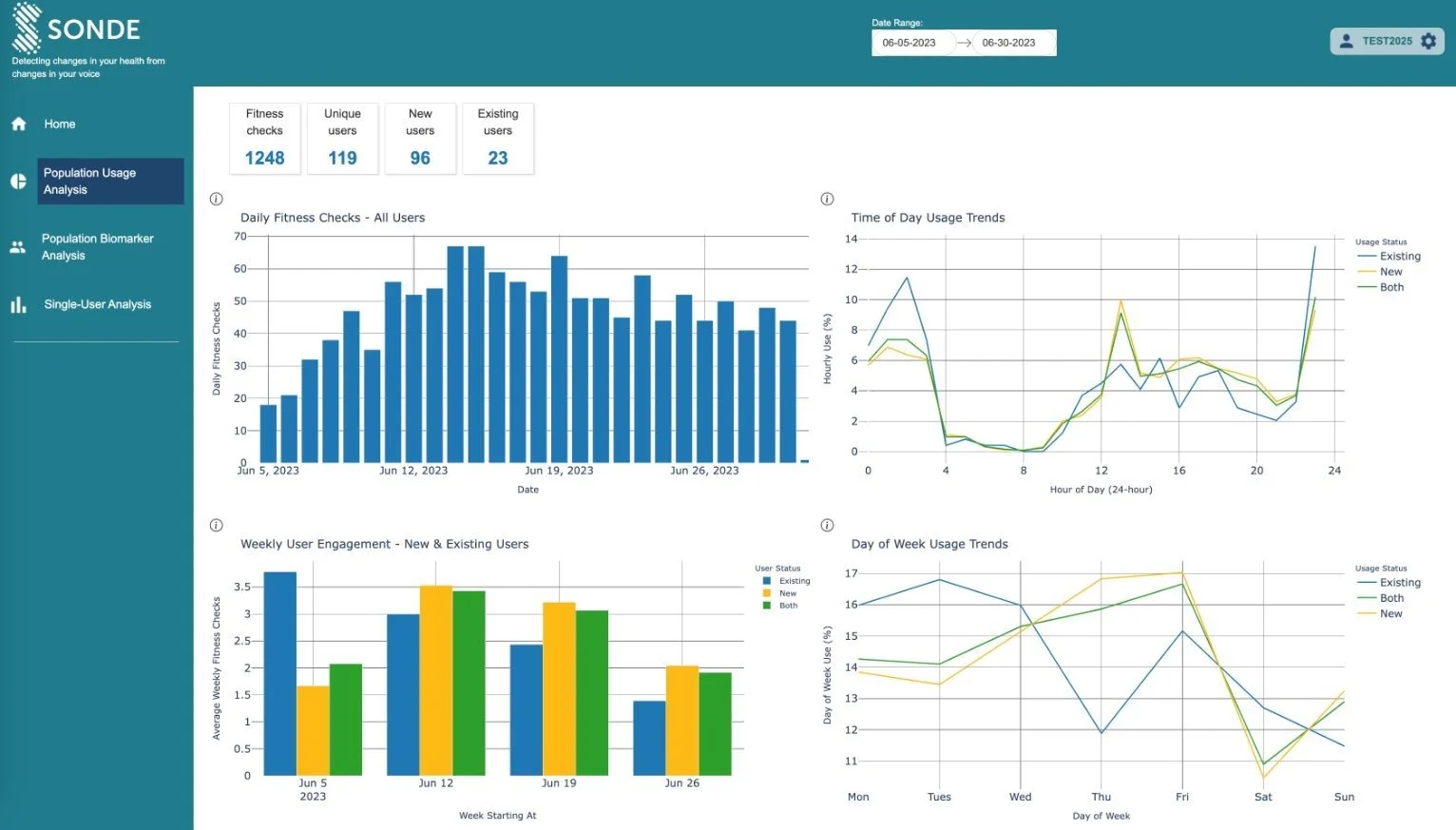
Task: Click the Home house icon
Action: (x=18, y=124)
